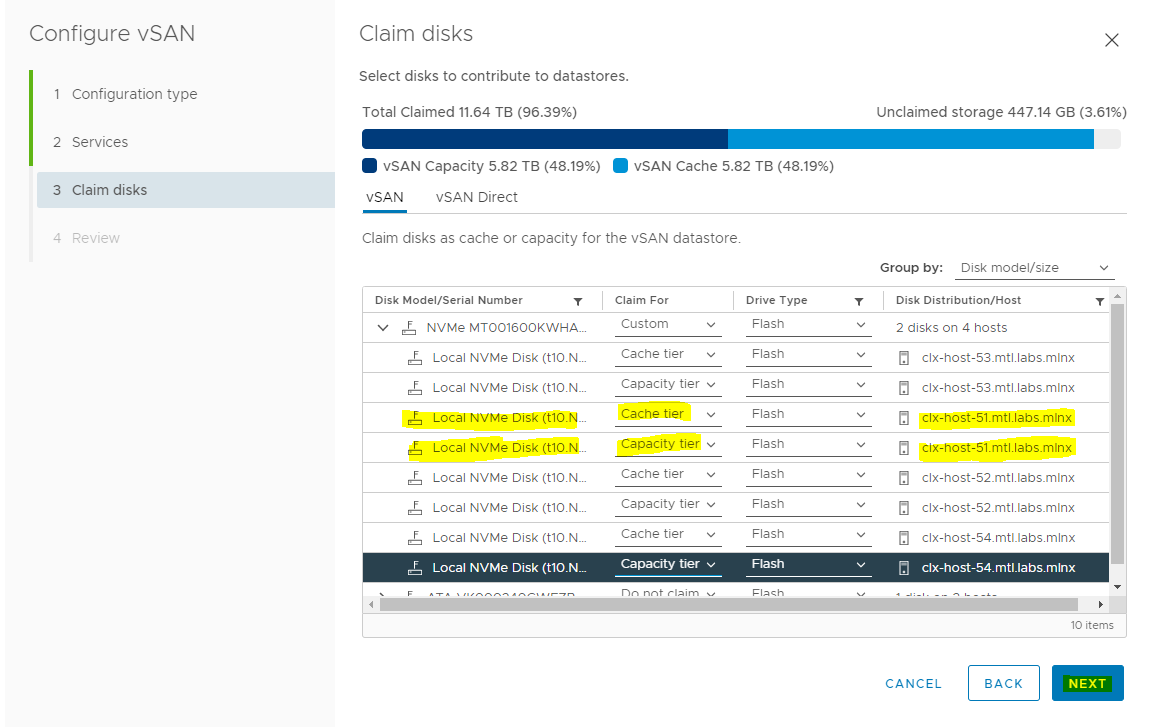Screen dimensions: 1155x727
Task: Click host icon in clx-host-53 Cache tier row
Action: coord(904,358)
